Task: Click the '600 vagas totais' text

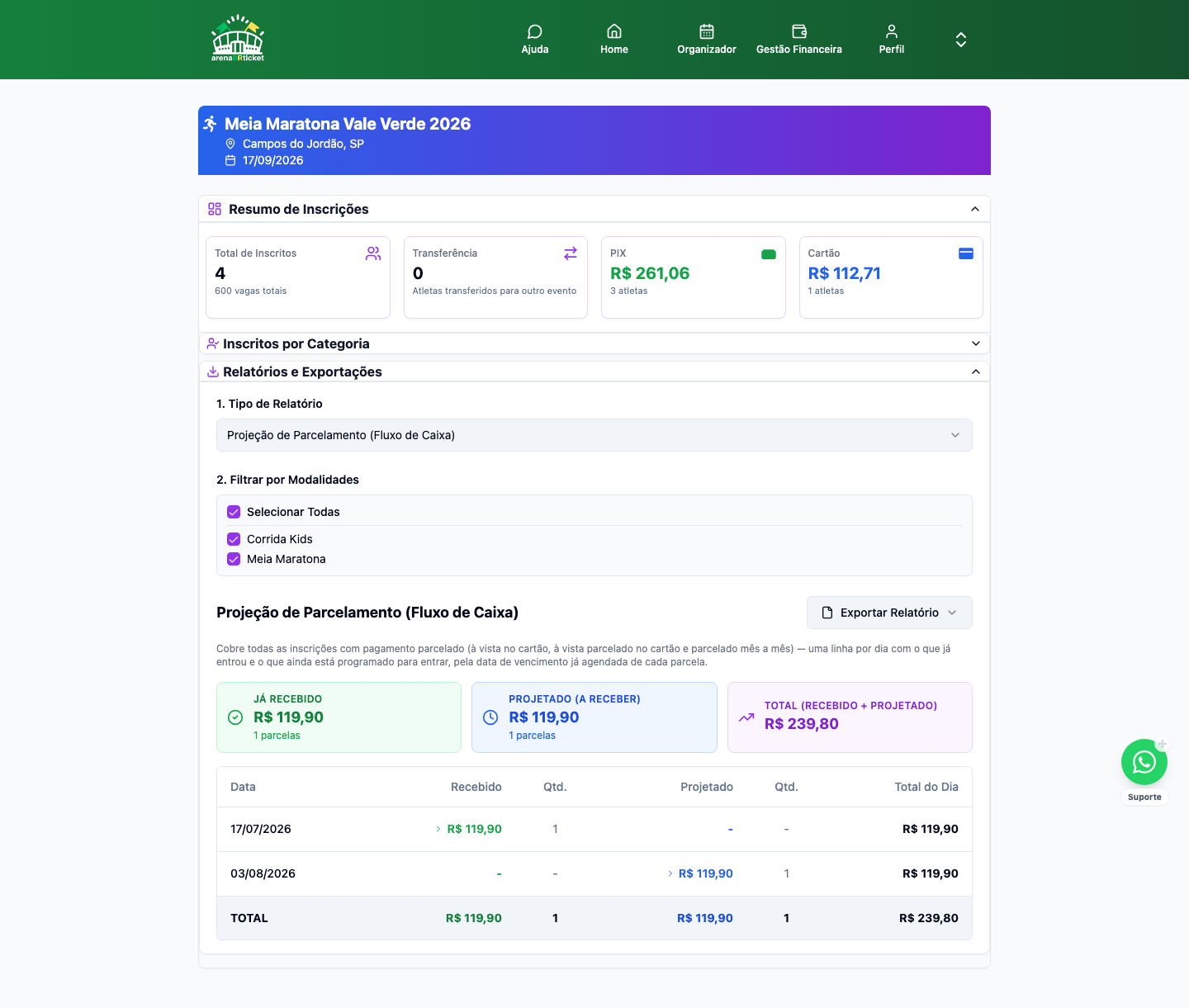Action: 251,291
